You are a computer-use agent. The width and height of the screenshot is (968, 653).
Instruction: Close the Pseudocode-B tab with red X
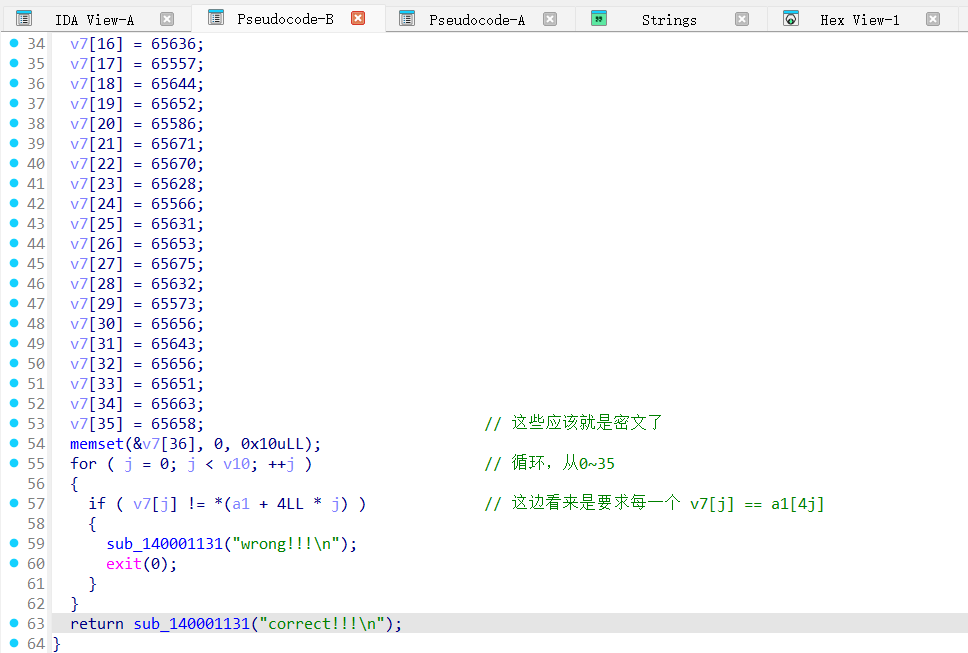pyautogui.click(x=358, y=18)
